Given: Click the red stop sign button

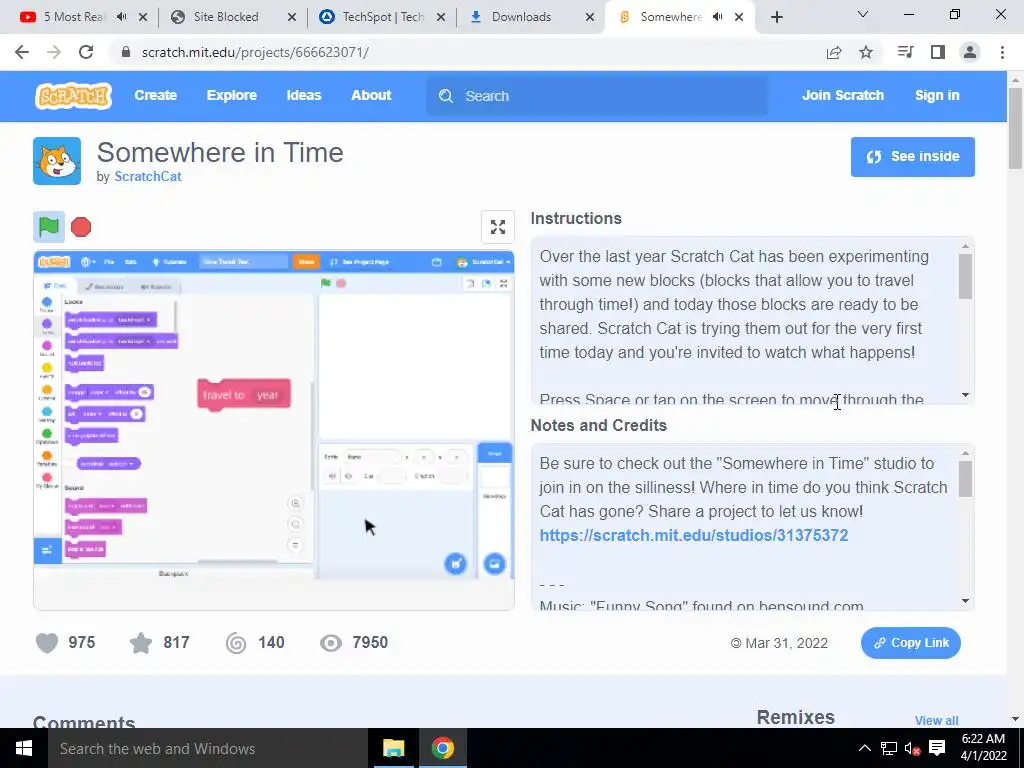Looking at the screenshot, I should (81, 227).
